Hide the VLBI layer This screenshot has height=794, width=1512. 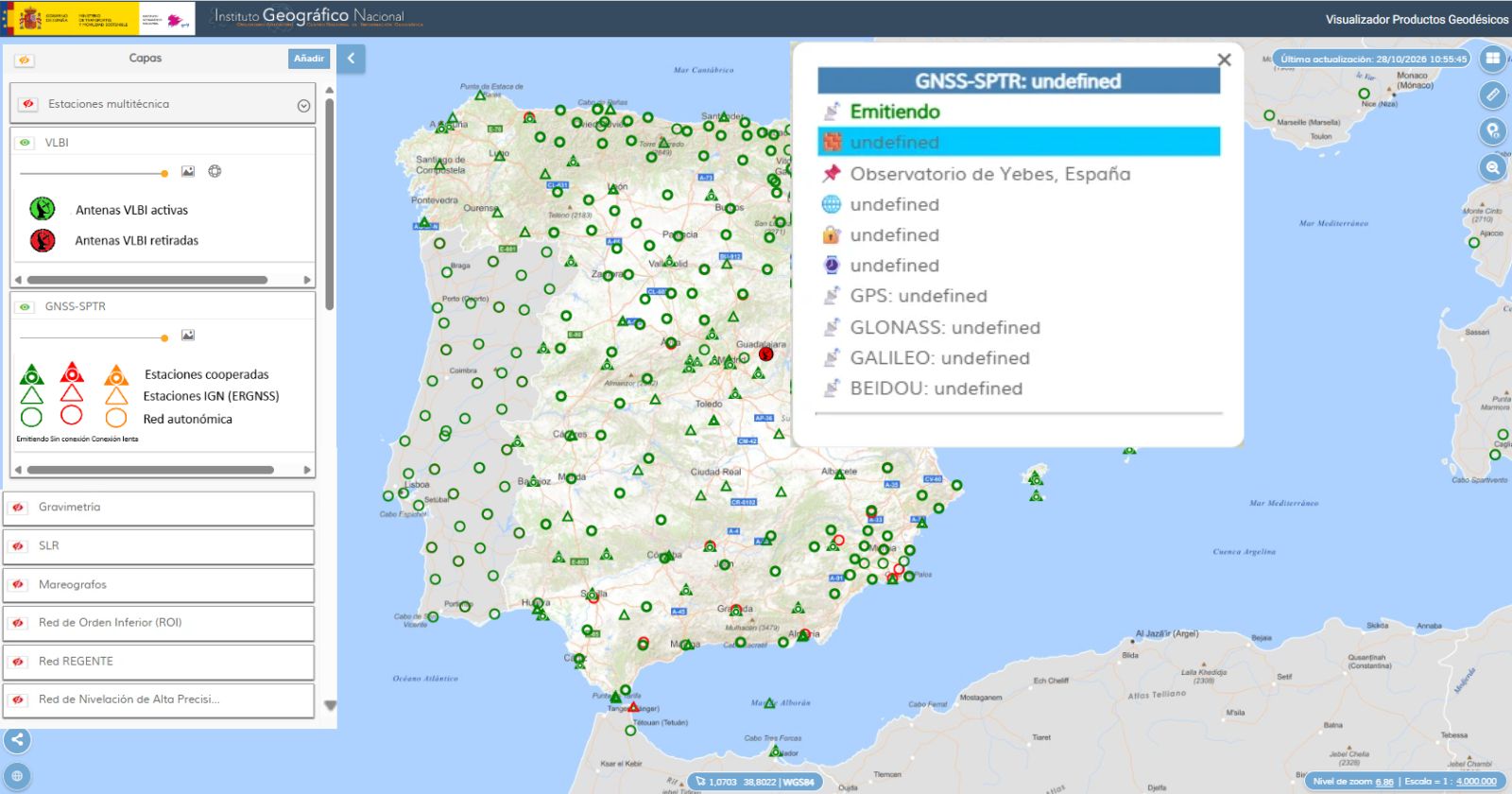coord(26,143)
